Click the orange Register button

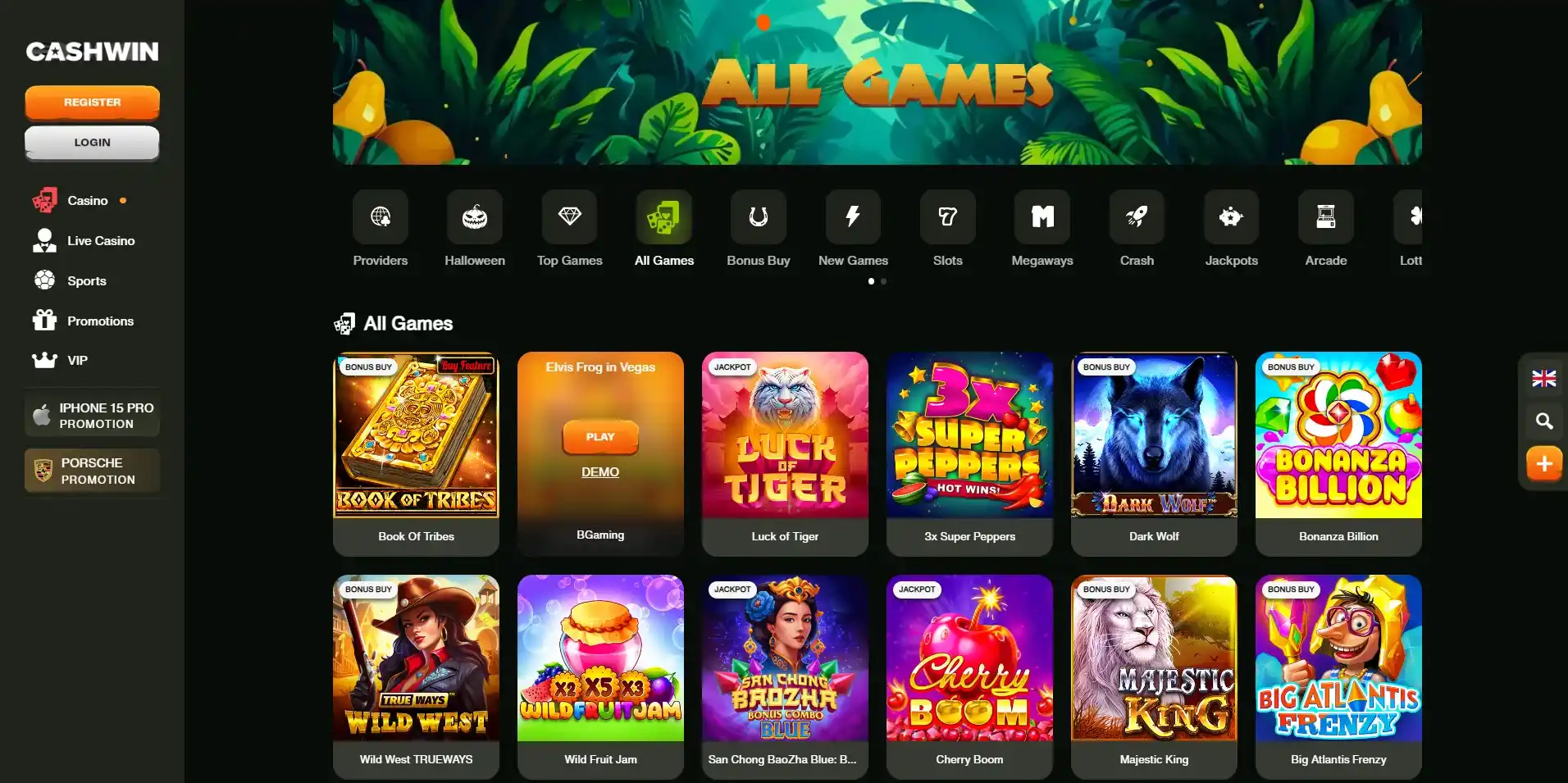tap(92, 102)
